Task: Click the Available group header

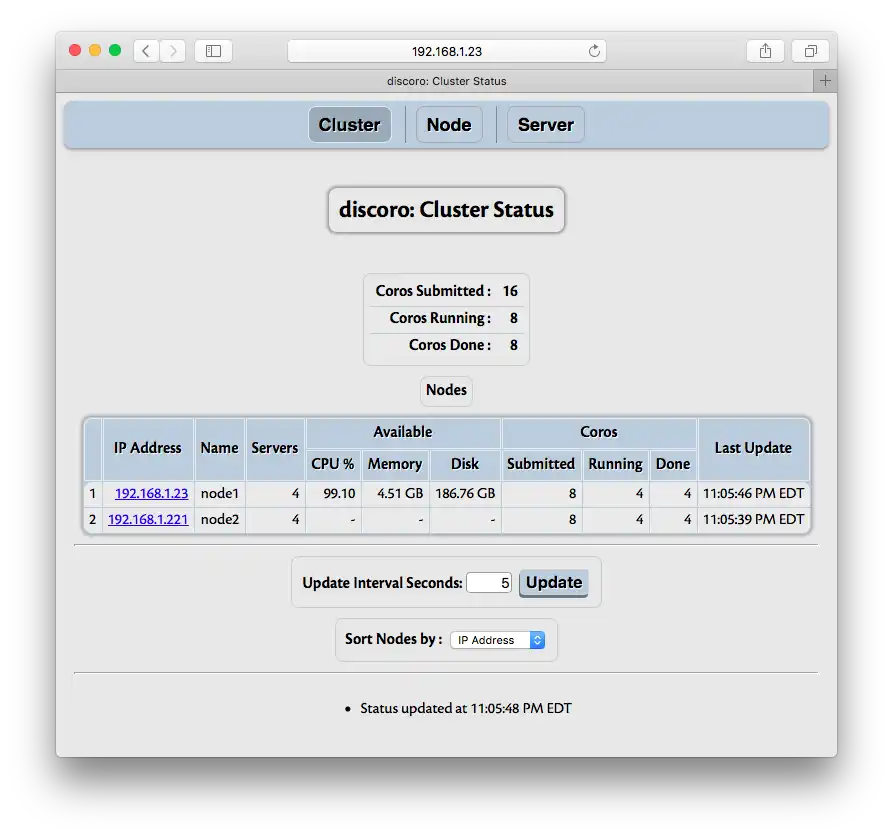Action: point(403,432)
